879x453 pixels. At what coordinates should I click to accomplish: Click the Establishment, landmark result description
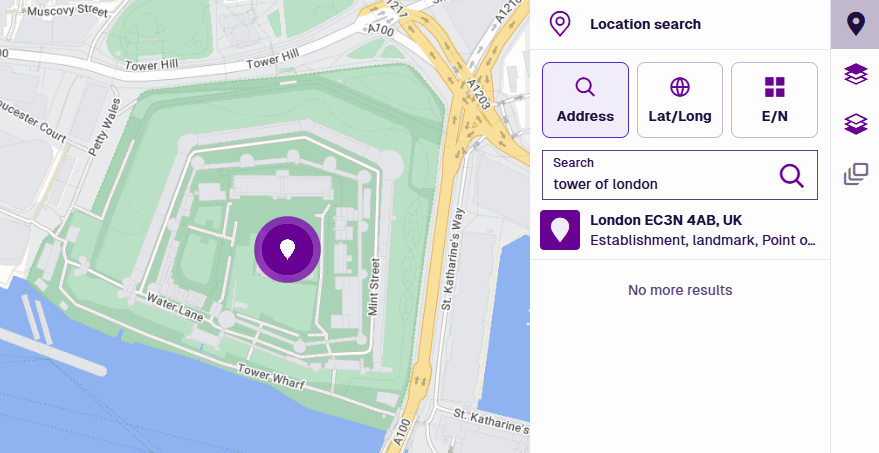pyautogui.click(x=702, y=241)
